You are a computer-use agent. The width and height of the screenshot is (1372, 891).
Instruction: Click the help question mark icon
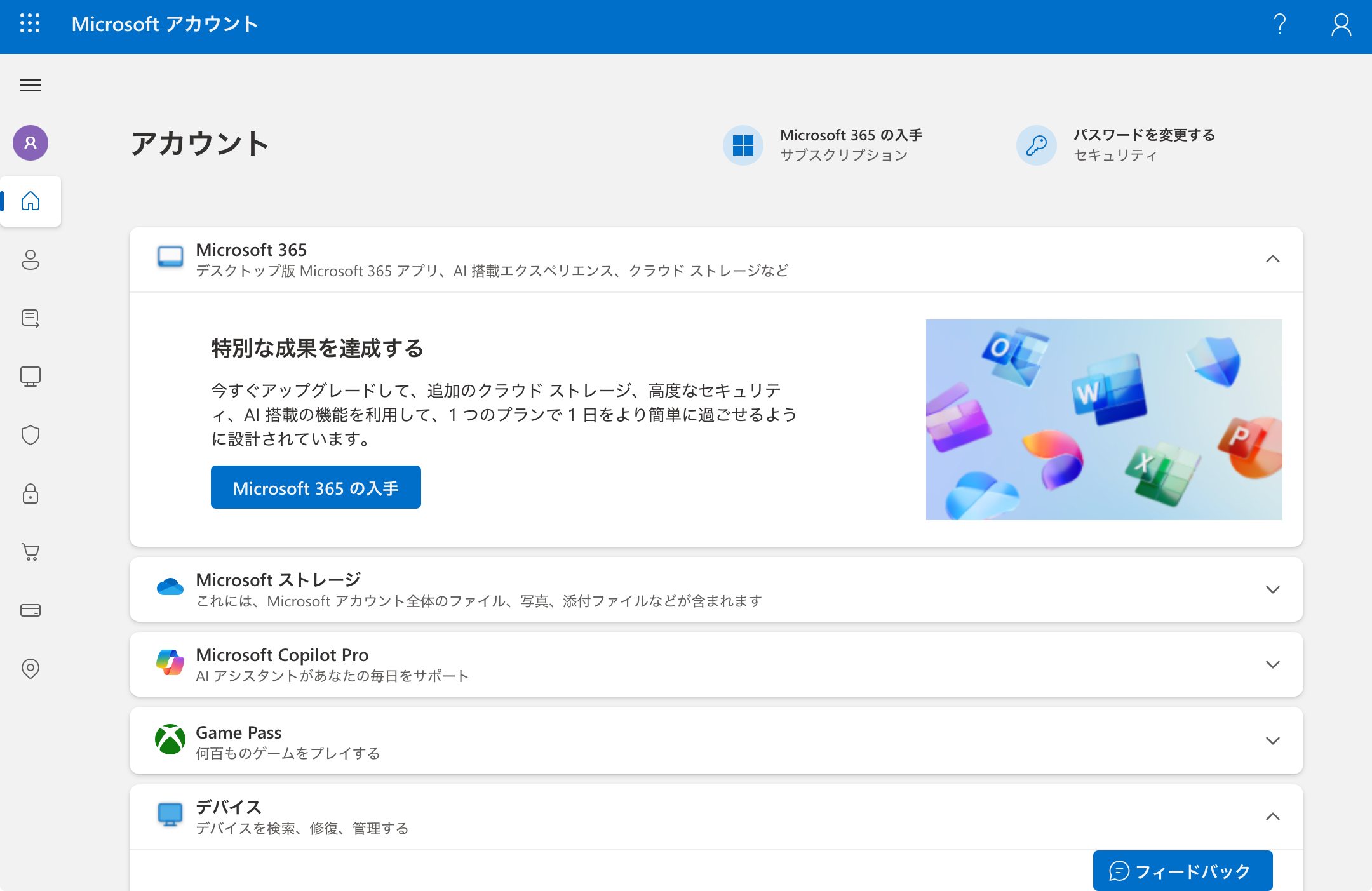1280,24
